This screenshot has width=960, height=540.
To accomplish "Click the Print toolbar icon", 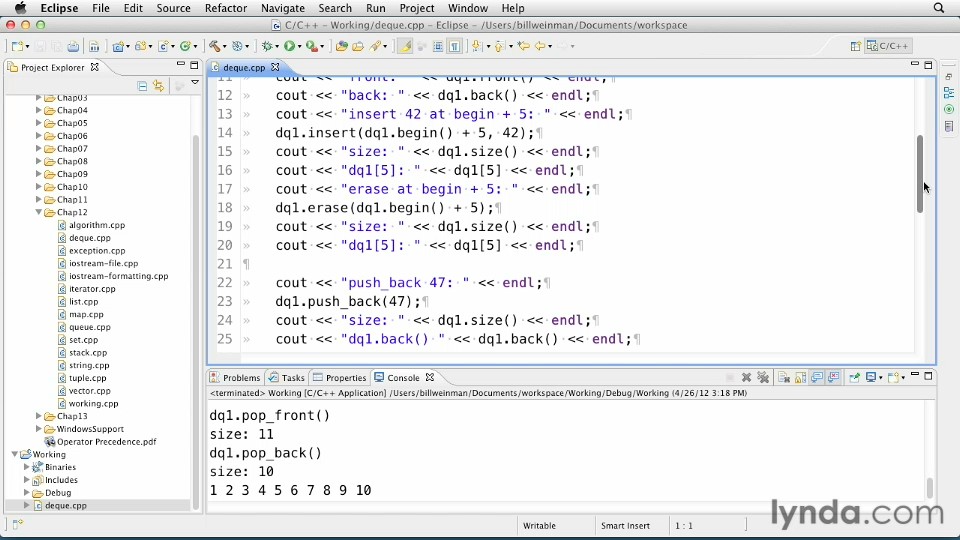I will [x=73, y=46].
